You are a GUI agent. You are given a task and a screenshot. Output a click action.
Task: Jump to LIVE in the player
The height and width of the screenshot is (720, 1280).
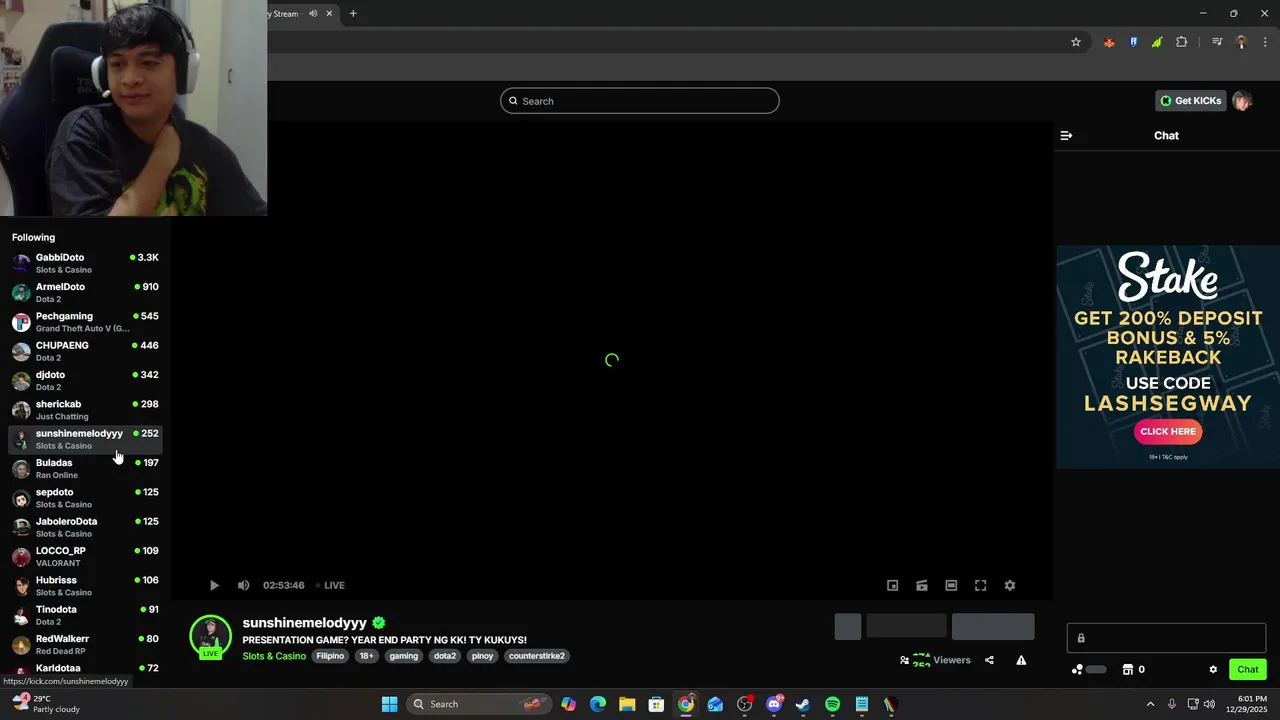(x=330, y=585)
